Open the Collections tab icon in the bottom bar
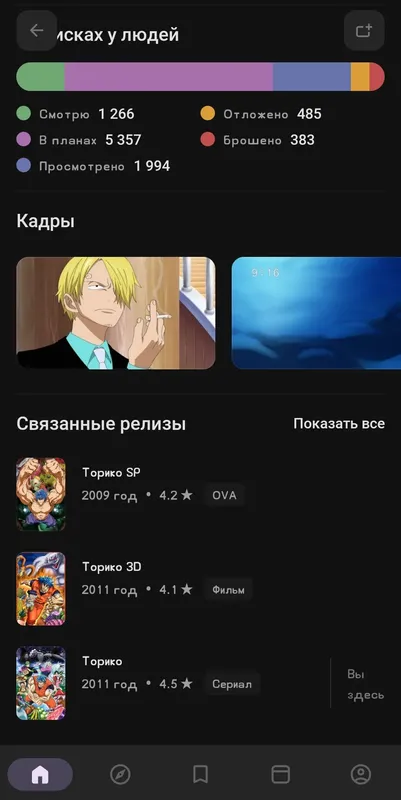This screenshot has height=800, width=401. pyautogui.click(x=281, y=774)
